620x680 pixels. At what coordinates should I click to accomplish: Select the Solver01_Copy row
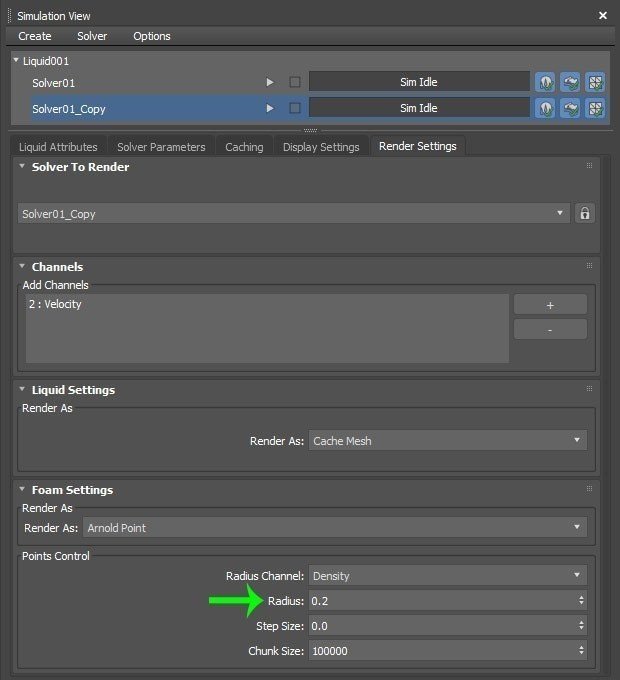pyautogui.click(x=147, y=108)
